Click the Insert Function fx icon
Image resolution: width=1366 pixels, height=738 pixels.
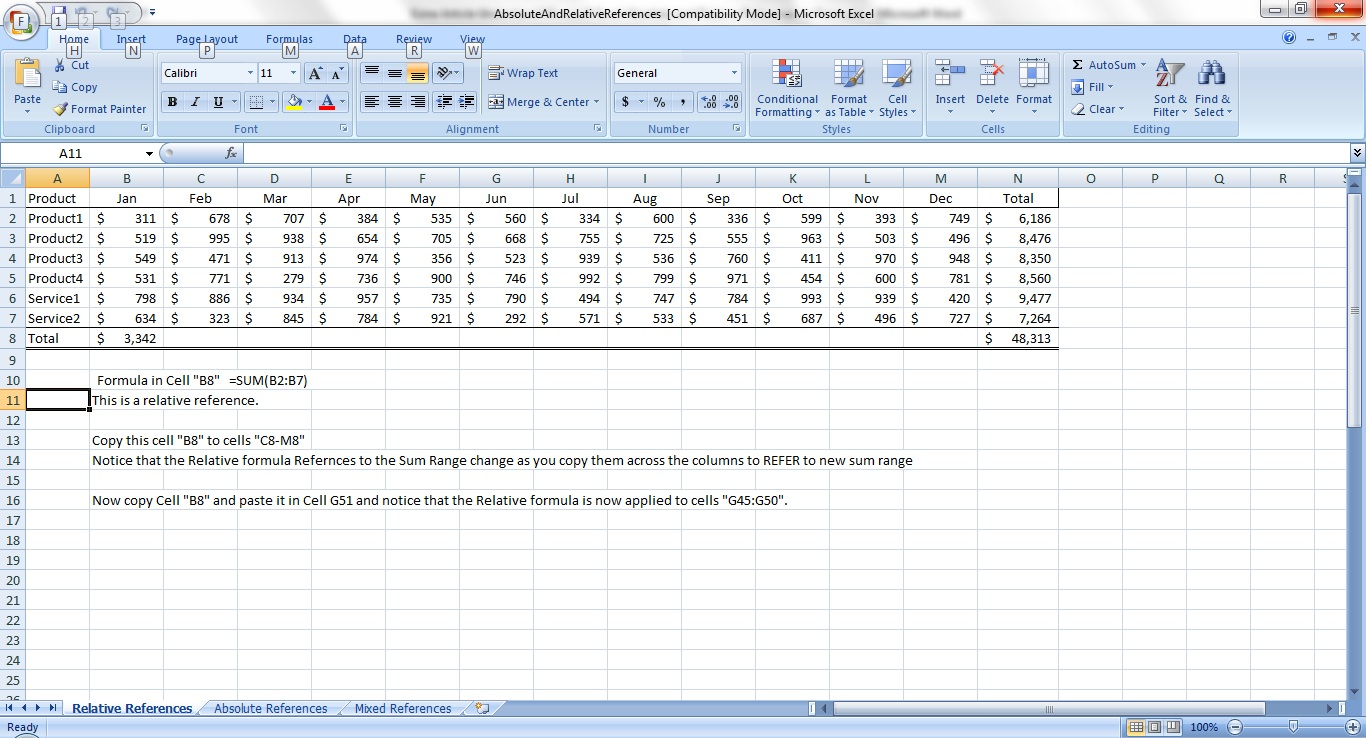[x=231, y=153]
